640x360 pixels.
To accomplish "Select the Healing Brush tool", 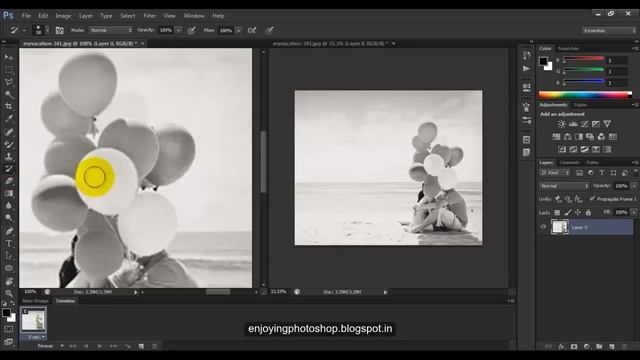I will [x=9, y=132].
